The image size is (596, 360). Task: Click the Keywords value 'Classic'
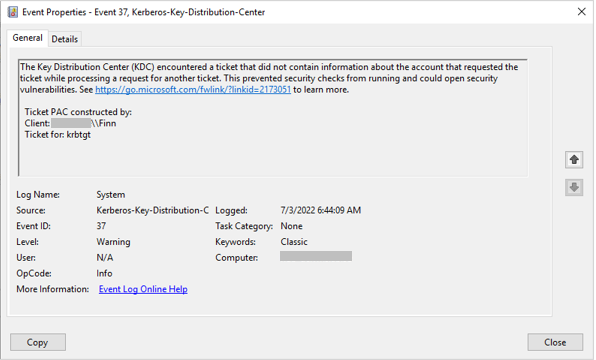tap(294, 242)
